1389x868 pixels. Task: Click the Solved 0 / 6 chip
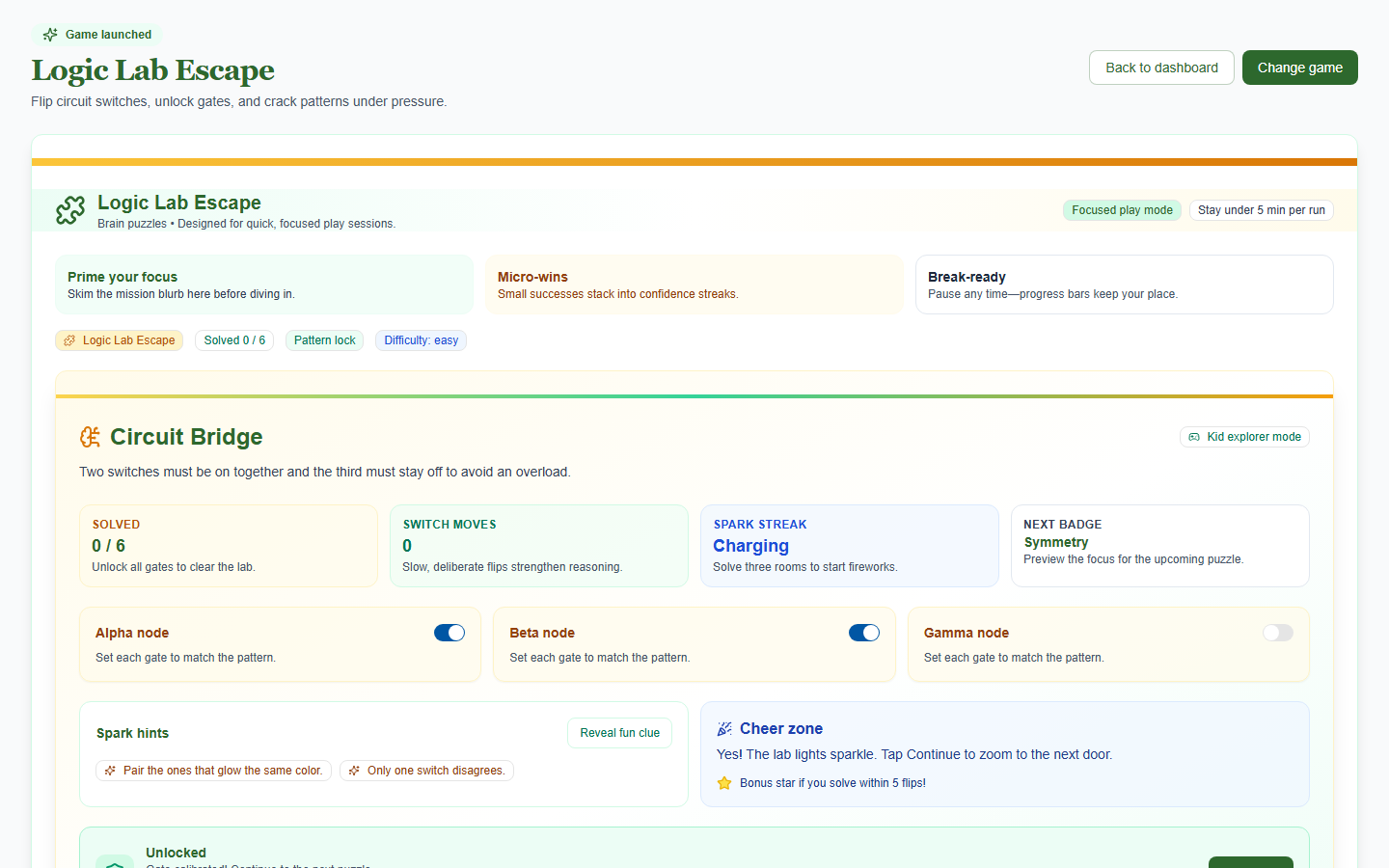234,340
